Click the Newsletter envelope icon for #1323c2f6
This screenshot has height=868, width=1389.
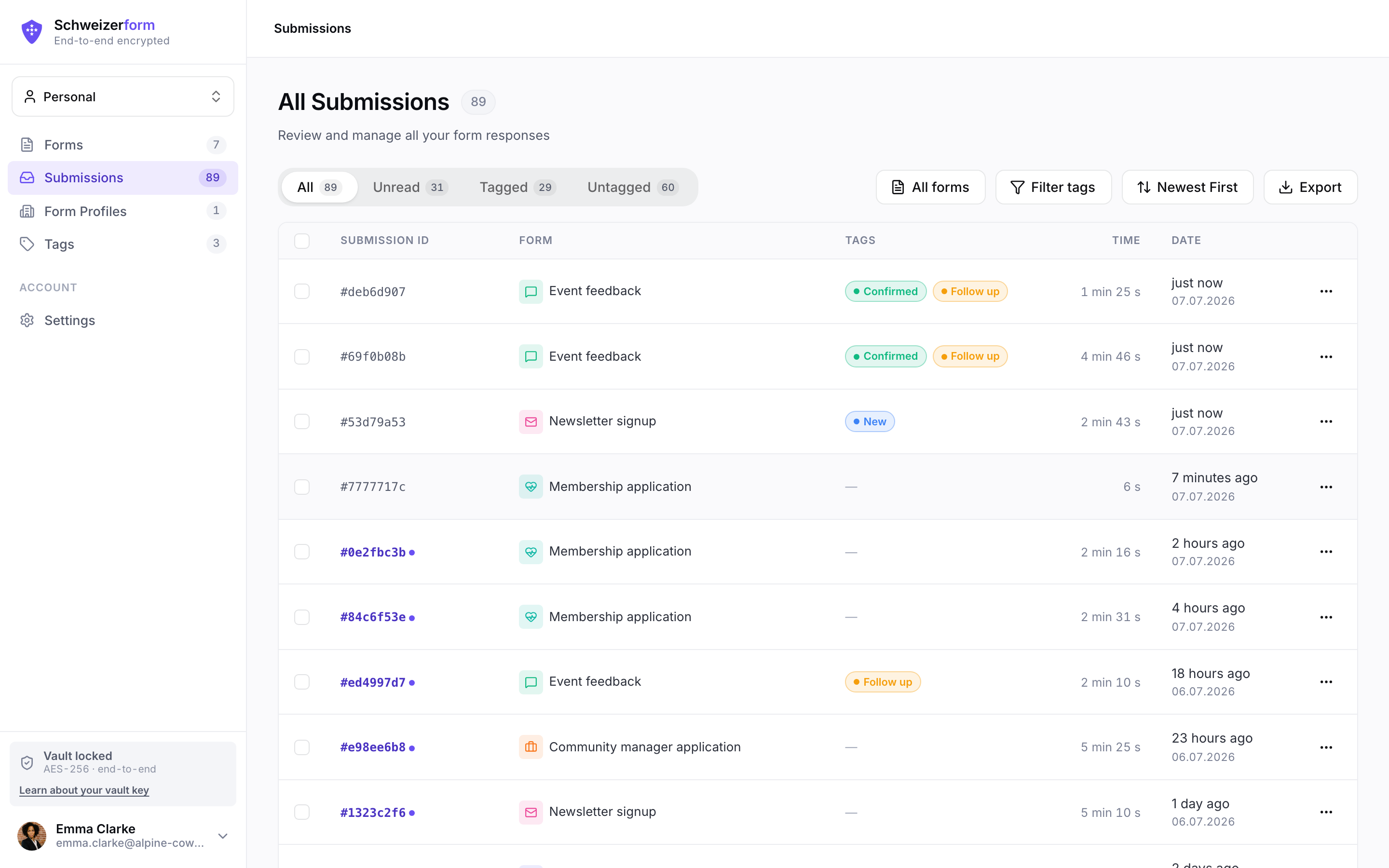tap(531, 813)
